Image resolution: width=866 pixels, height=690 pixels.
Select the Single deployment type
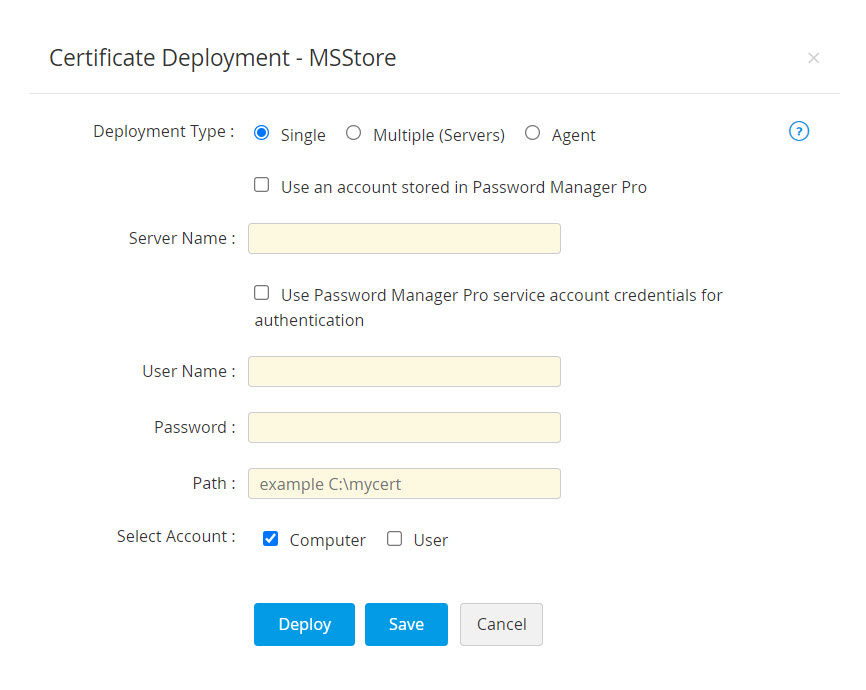tap(262, 133)
